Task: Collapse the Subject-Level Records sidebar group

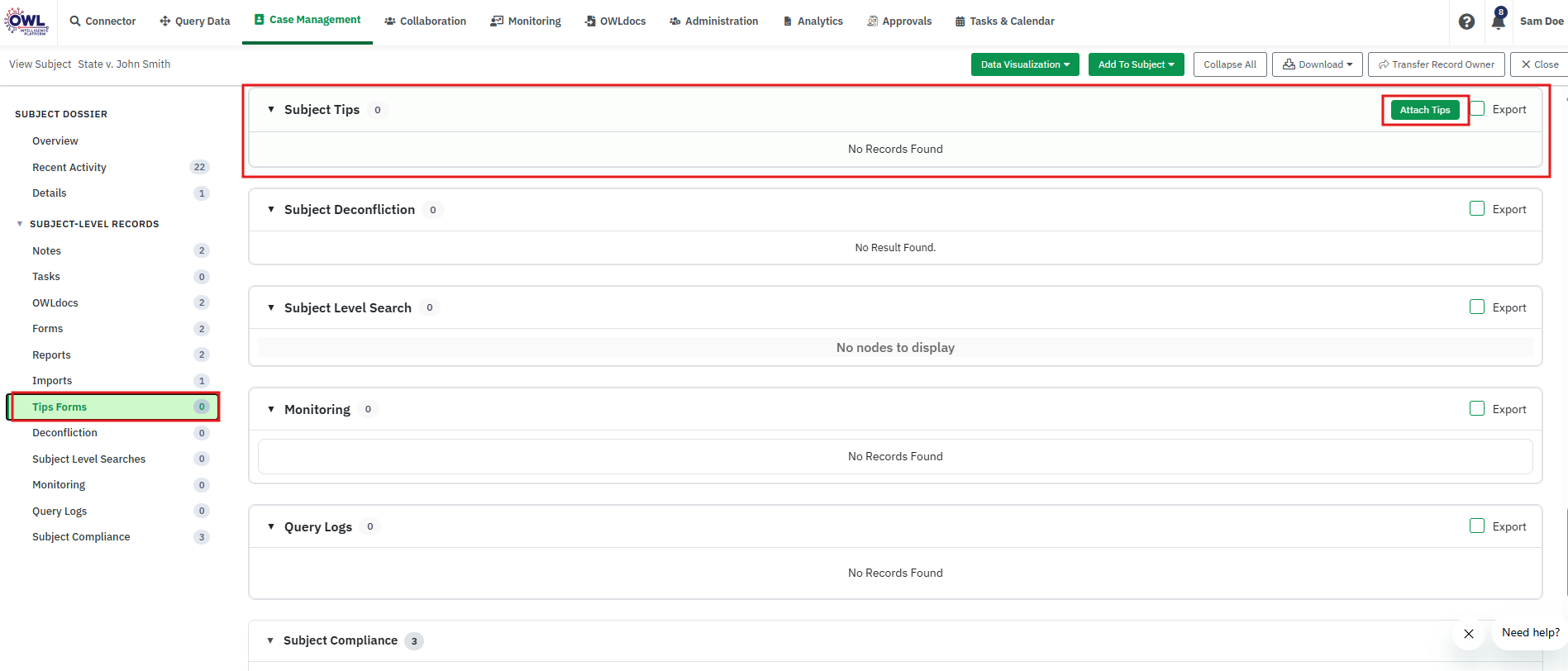Action: click(x=20, y=224)
